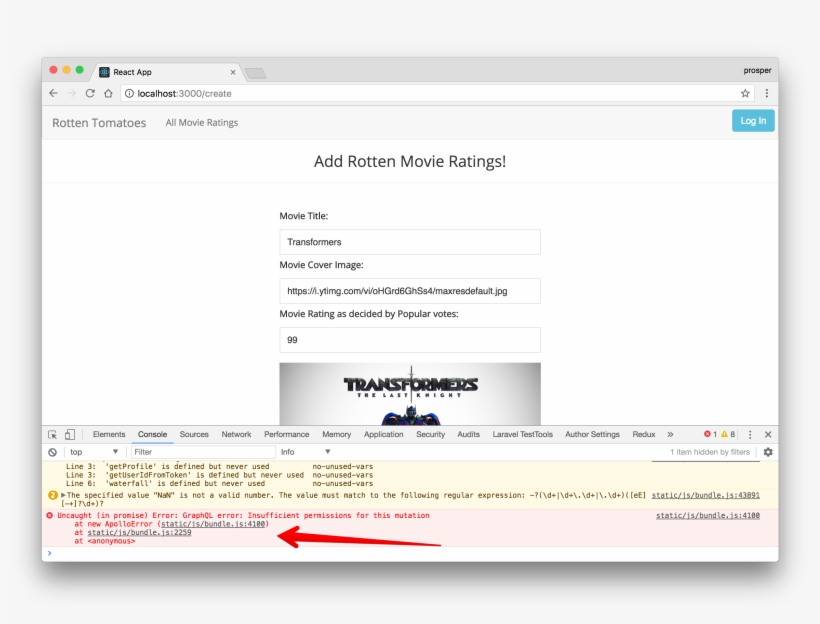This screenshot has height=624, width=820.
Task: Open the DevTools three-dot customize menu
Action: pos(750,434)
